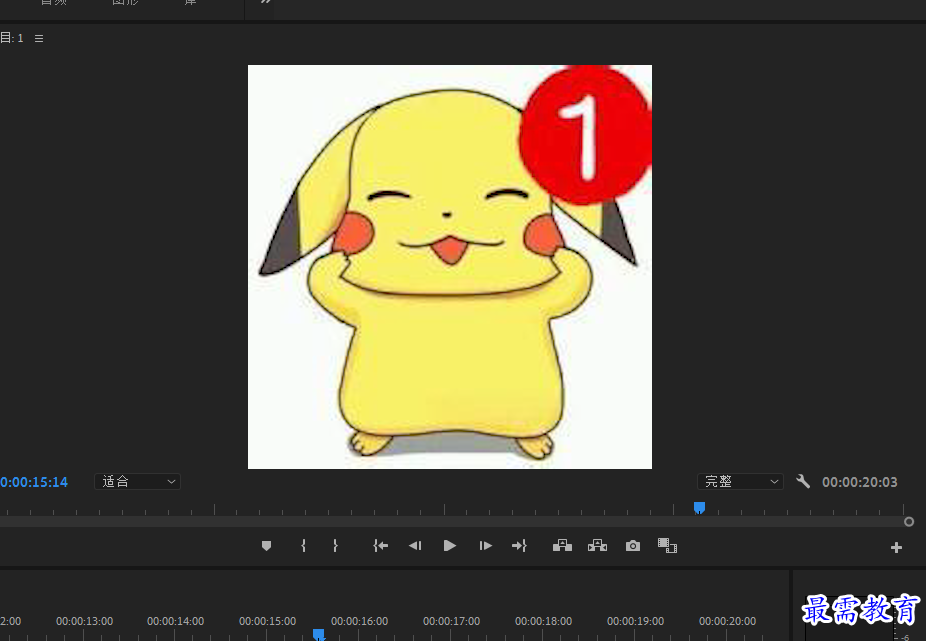Open monitor settings wrench icon
The height and width of the screenshot is (641, 926).
point(803,481)
